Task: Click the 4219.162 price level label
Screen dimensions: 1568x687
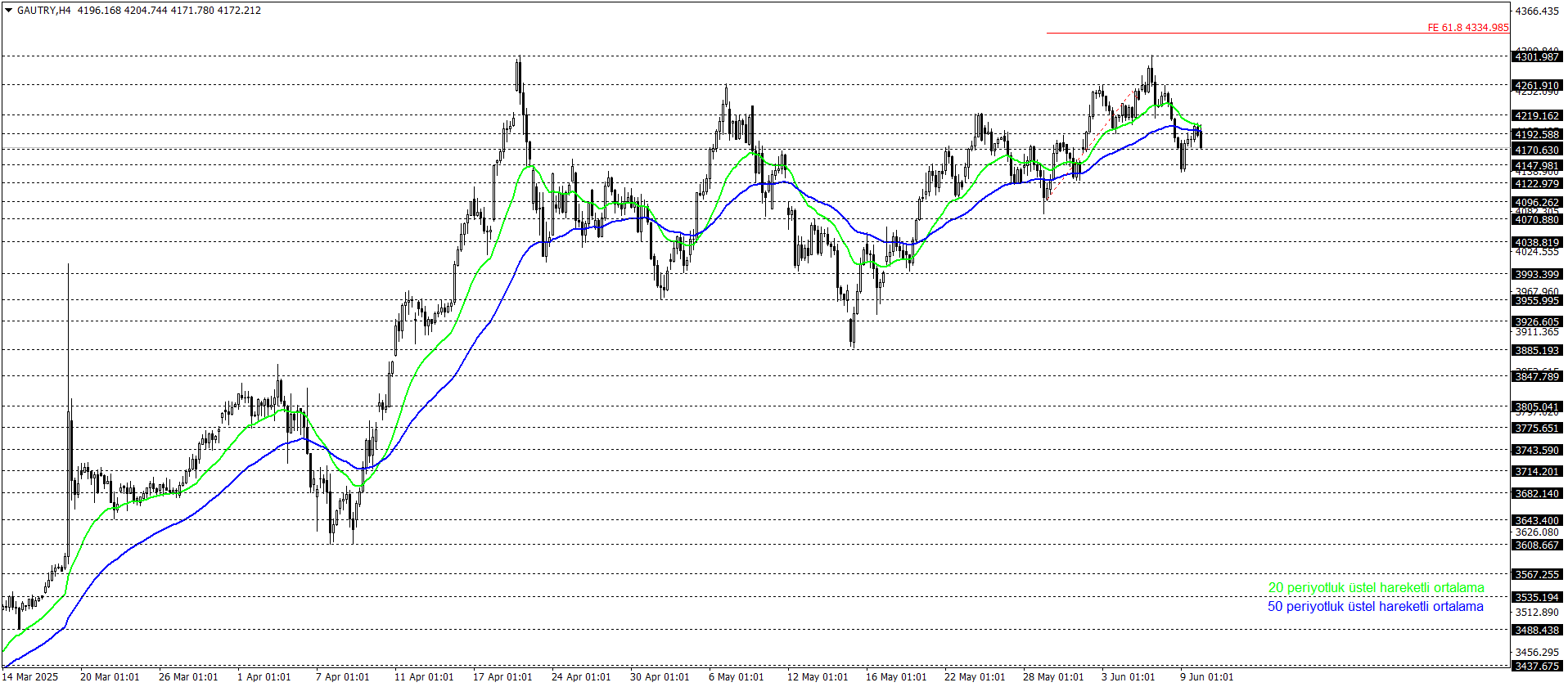Action: (x=1537, y=116)
